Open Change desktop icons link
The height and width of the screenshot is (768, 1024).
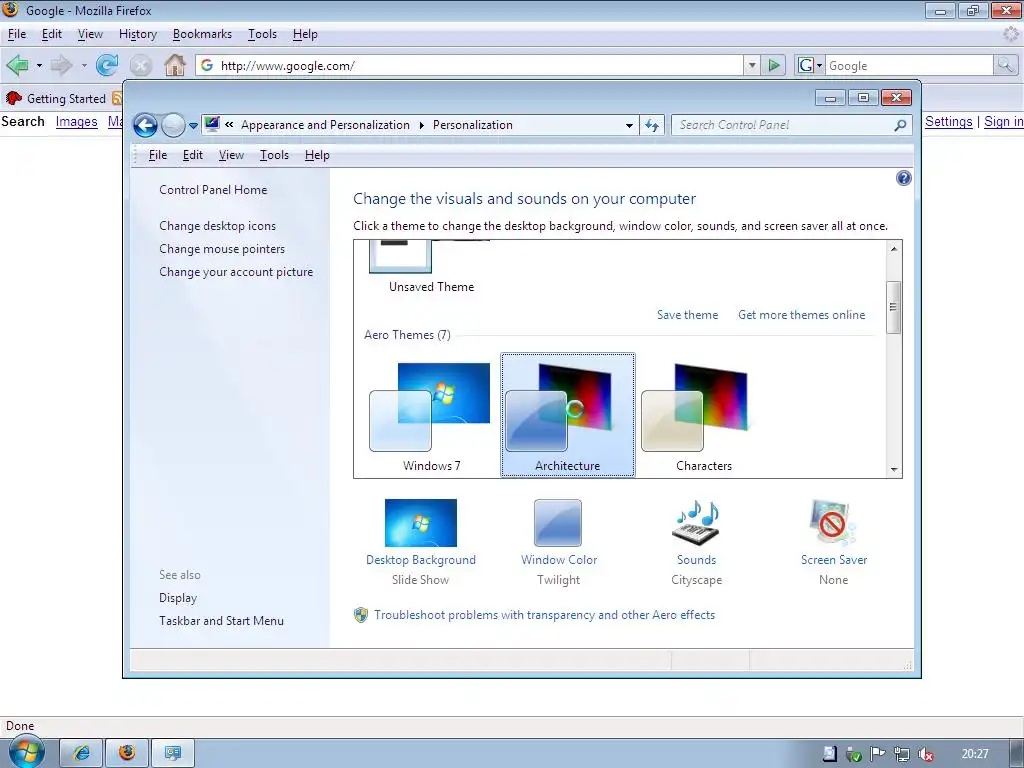click(x=217, y=226)
